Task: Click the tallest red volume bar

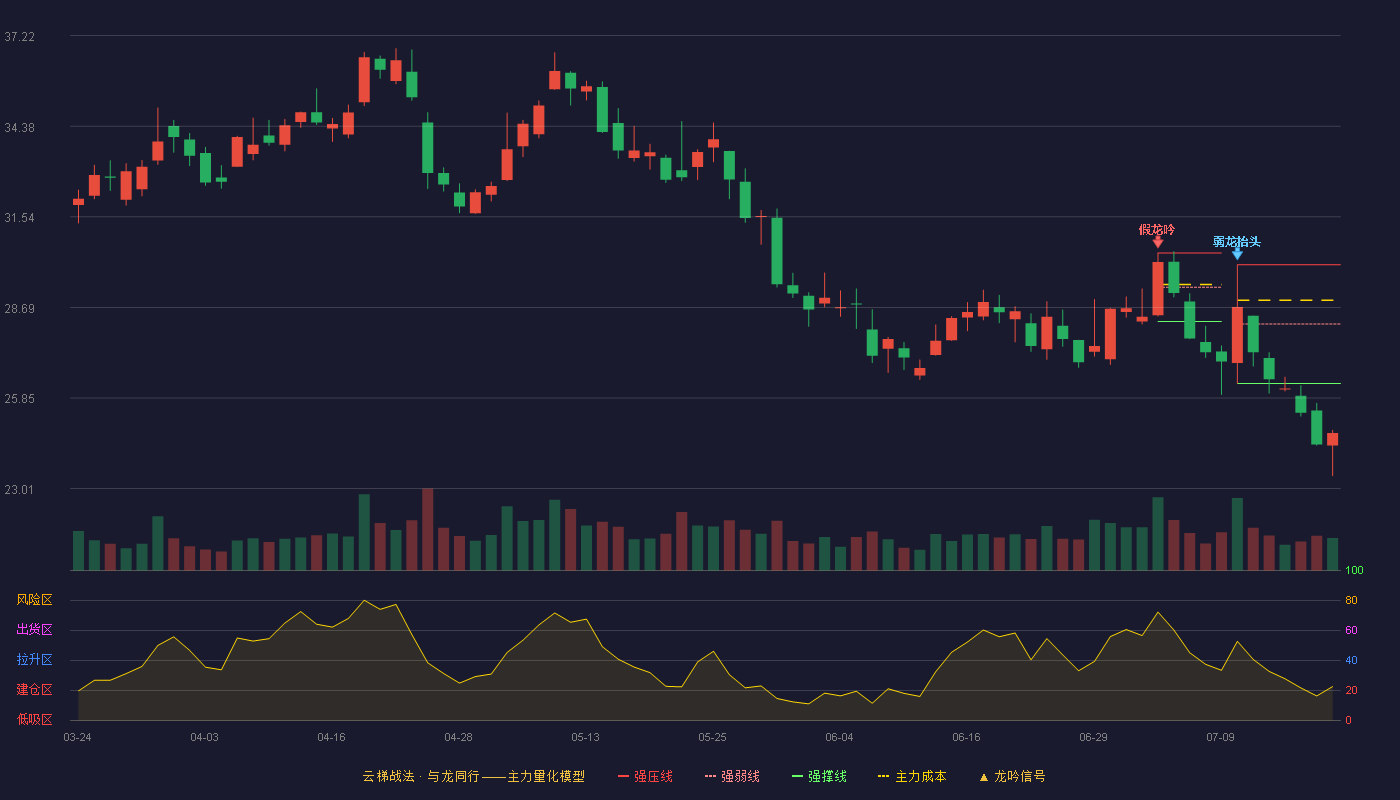Action: (x=427, y=529)
